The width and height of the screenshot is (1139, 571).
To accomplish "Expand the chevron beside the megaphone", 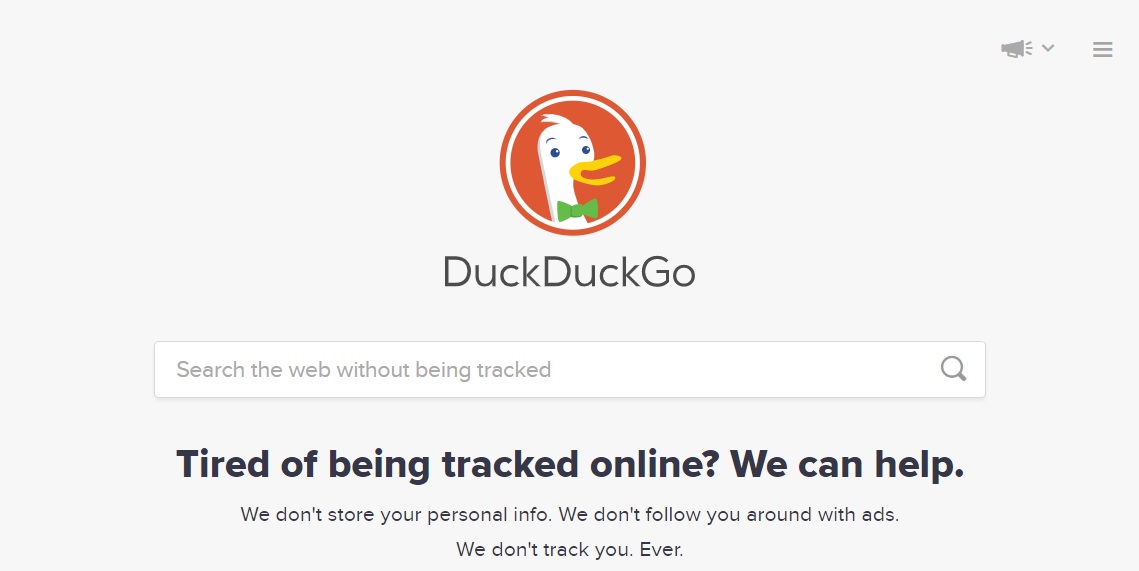I will coord(1047,48).
